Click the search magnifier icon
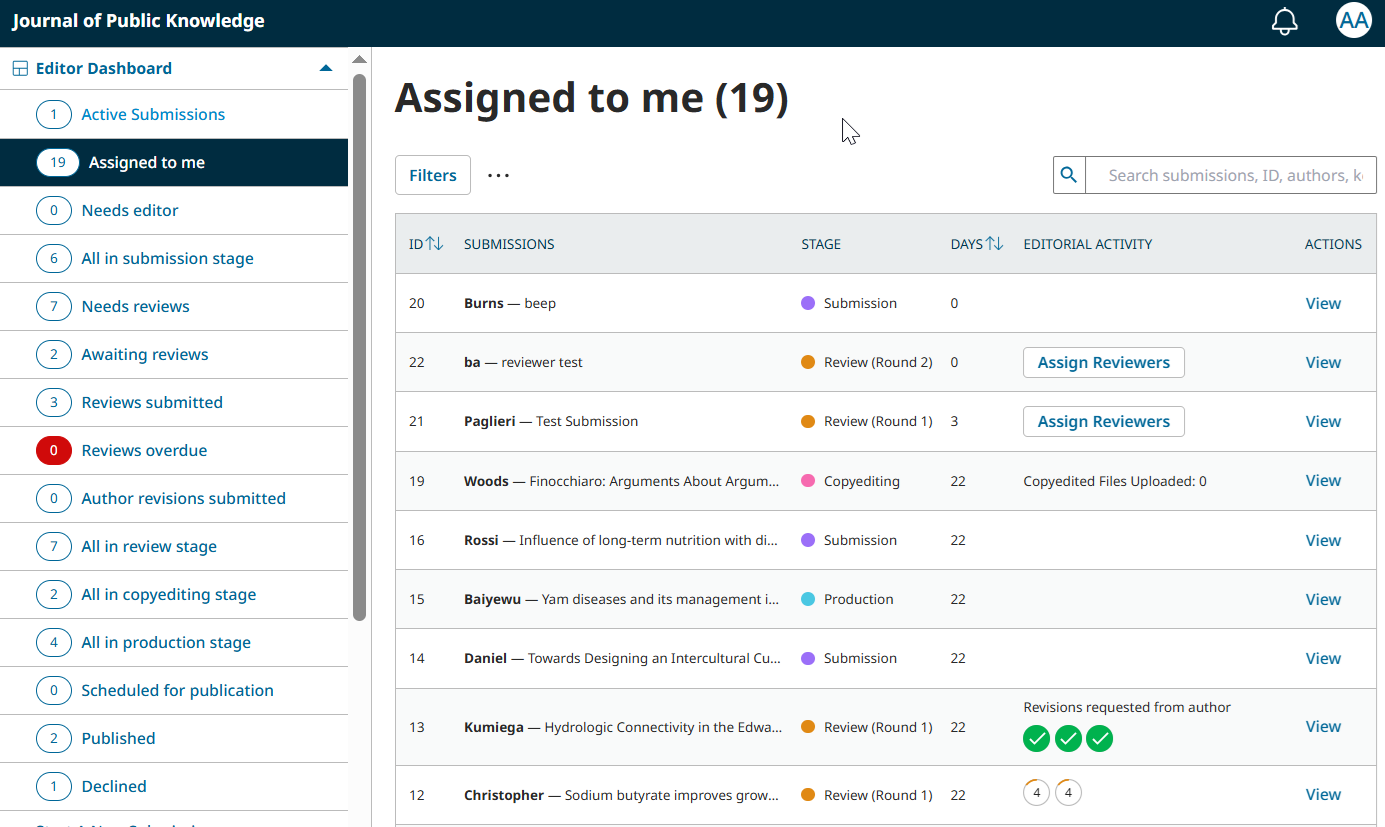Viewport: 1385px width, 827px height. click(x=1069, y=175)
